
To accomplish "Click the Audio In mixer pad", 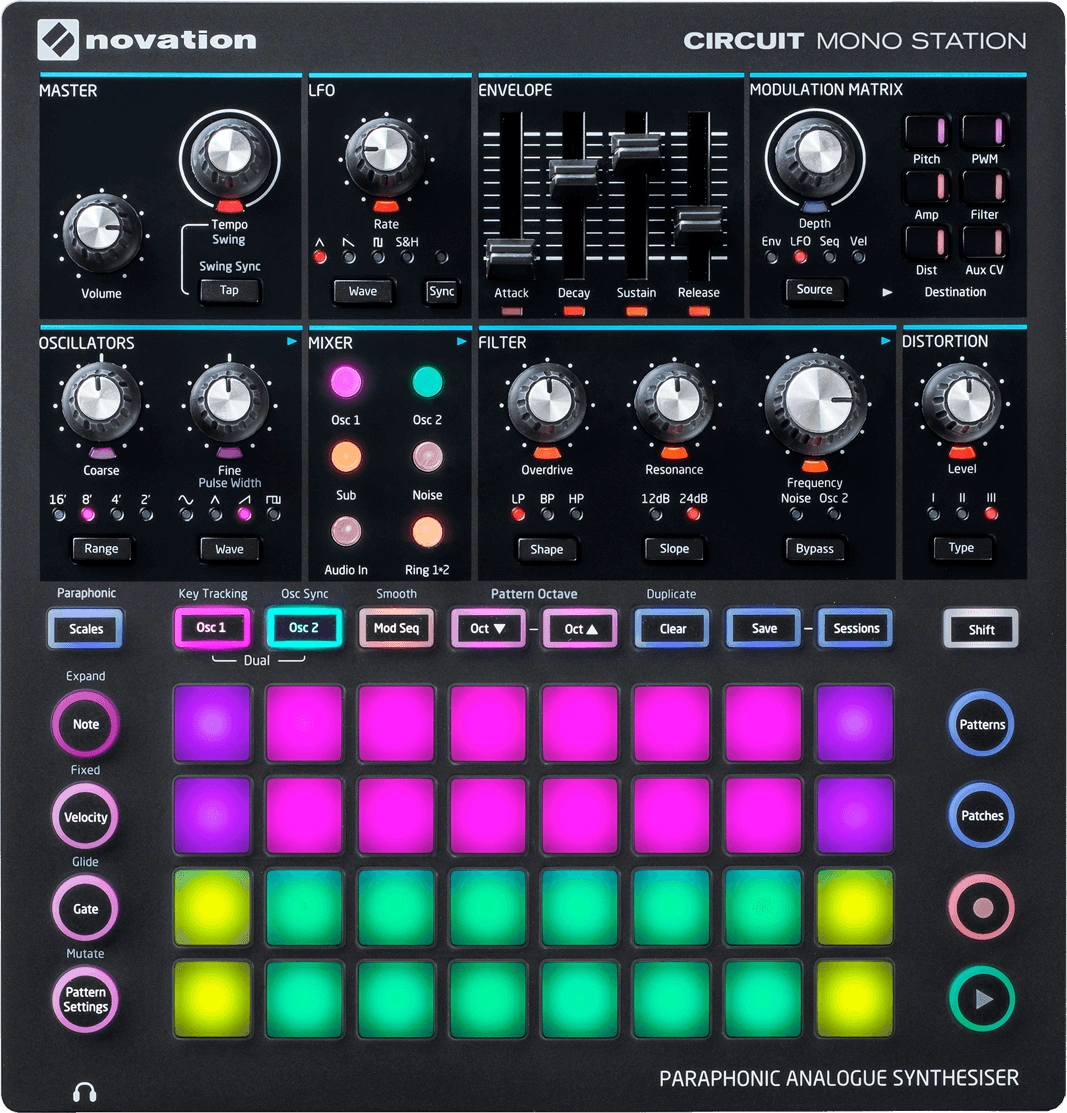I will click(x=346, y=532).
